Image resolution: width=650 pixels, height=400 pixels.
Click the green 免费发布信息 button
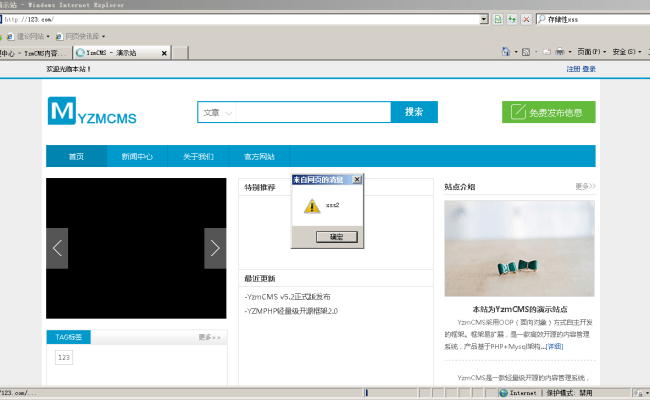point(548,112)
